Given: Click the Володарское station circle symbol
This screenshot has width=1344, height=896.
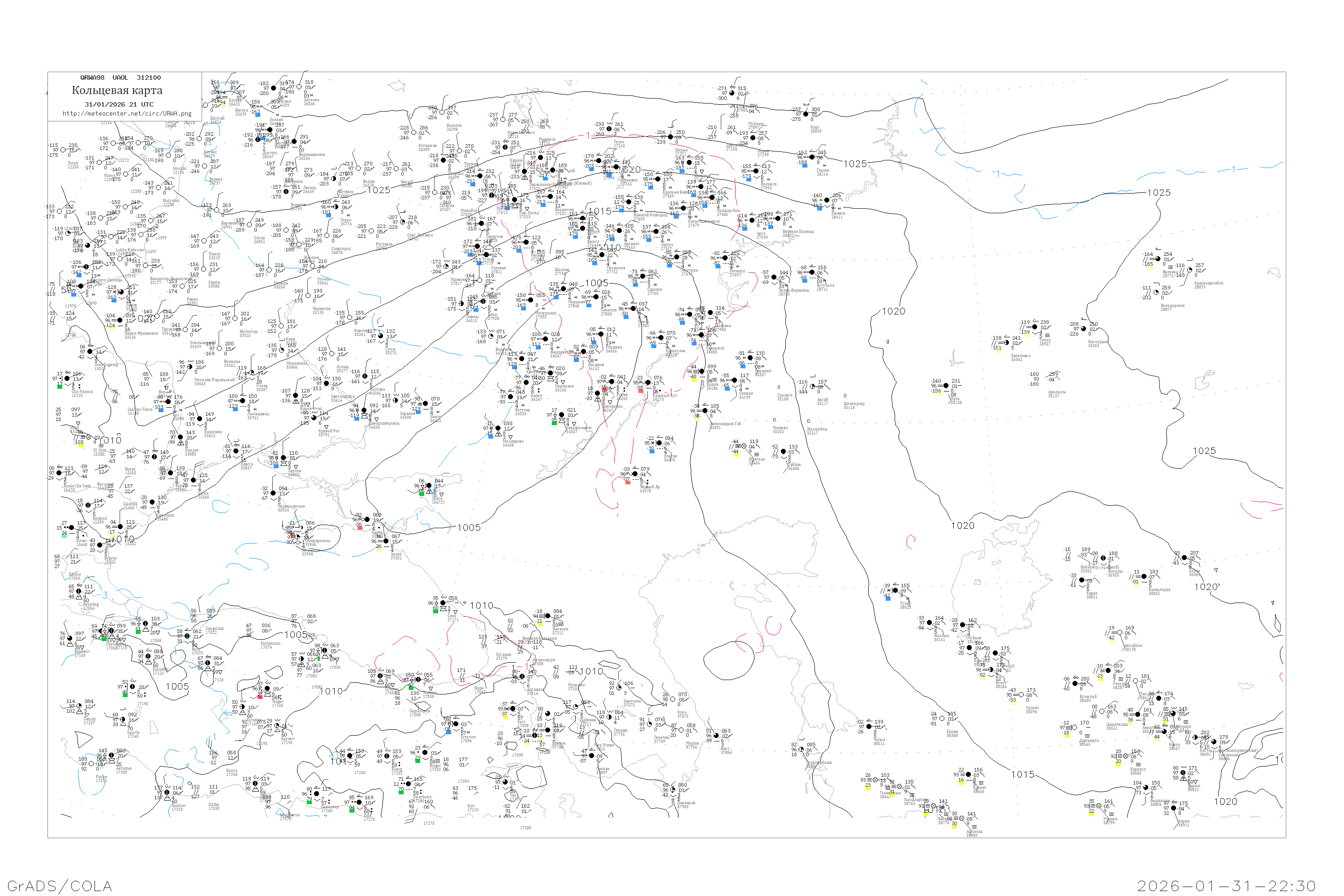Looking at the screenshot, I should pos(1155,293).
